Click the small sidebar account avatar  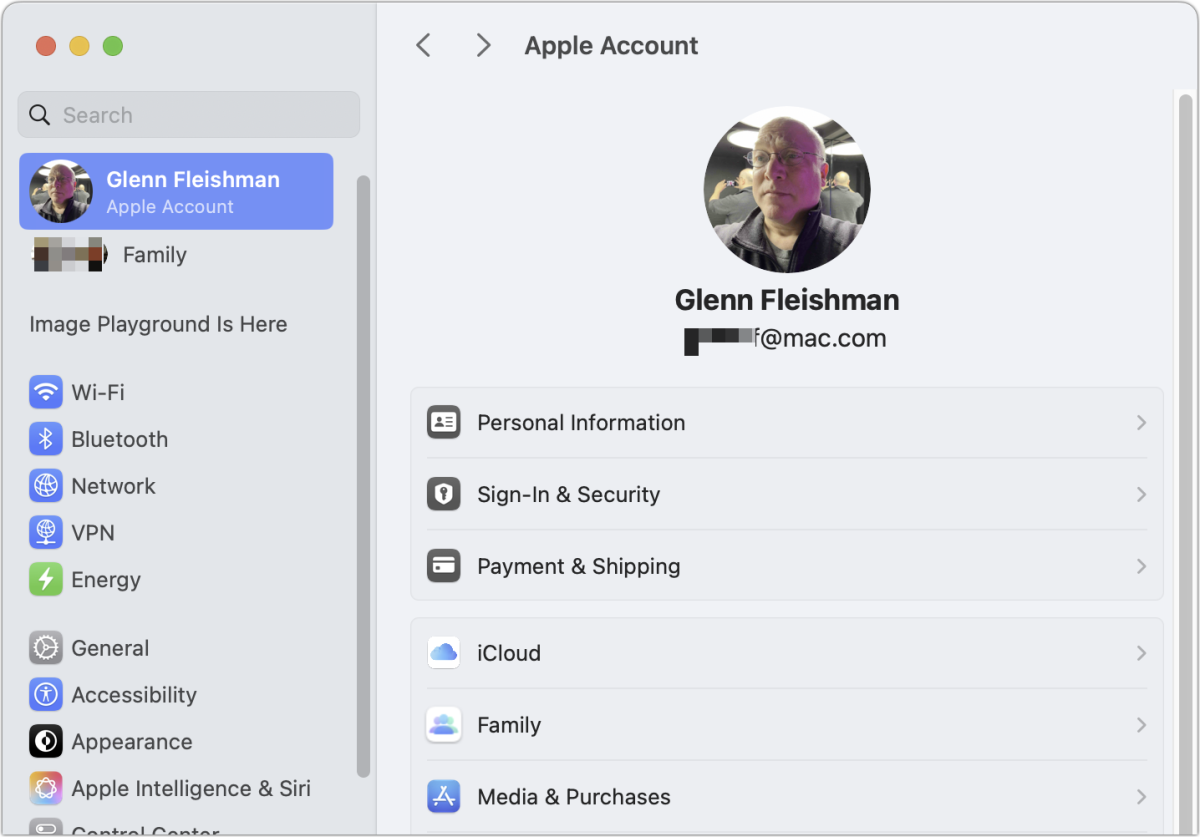pyautogui.click(x=62, y=191)
